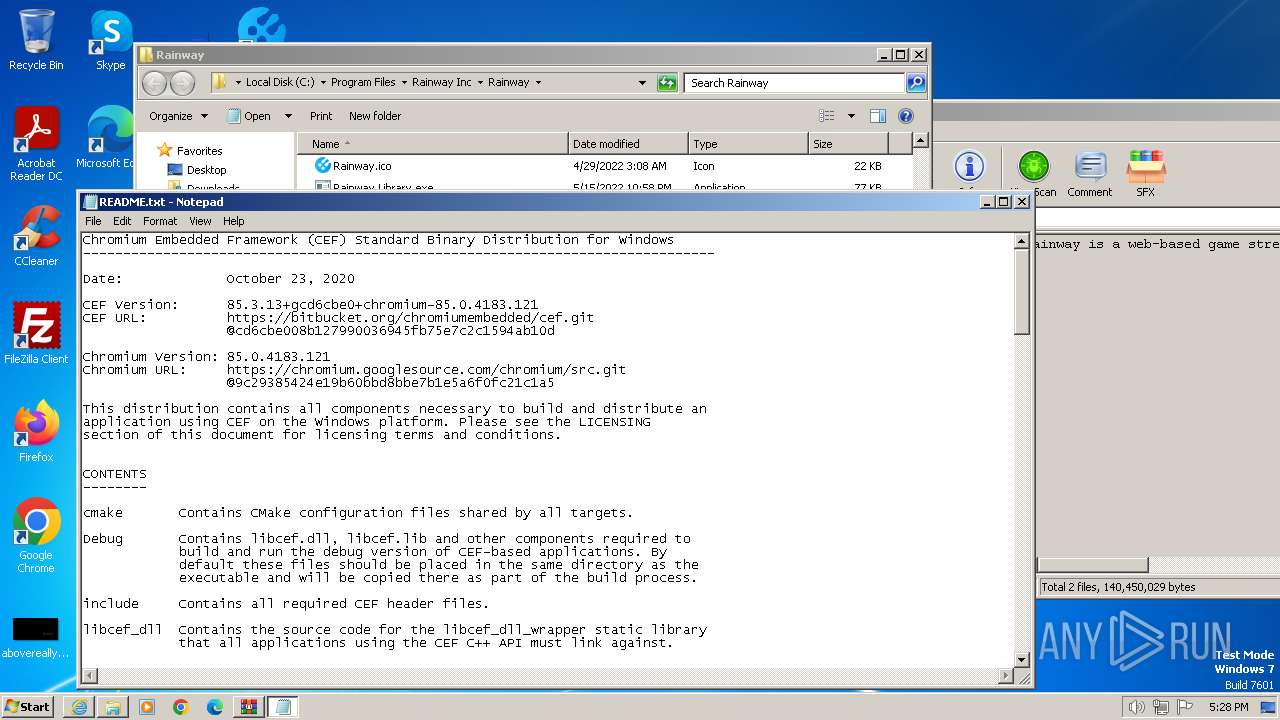
Task: Open Recycle Bin desktop icon
Action: point(36,40)
